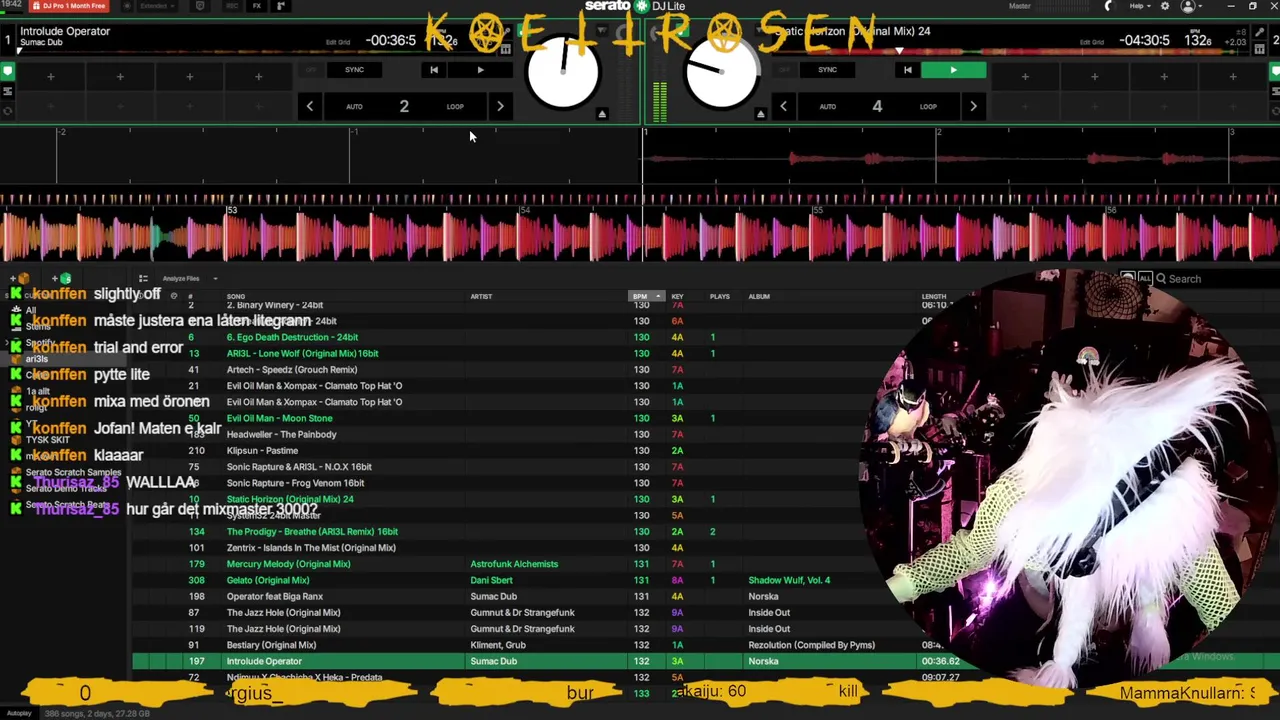Jump to start on left deck
Screen dimensions: 1280x720
(433, 70)
